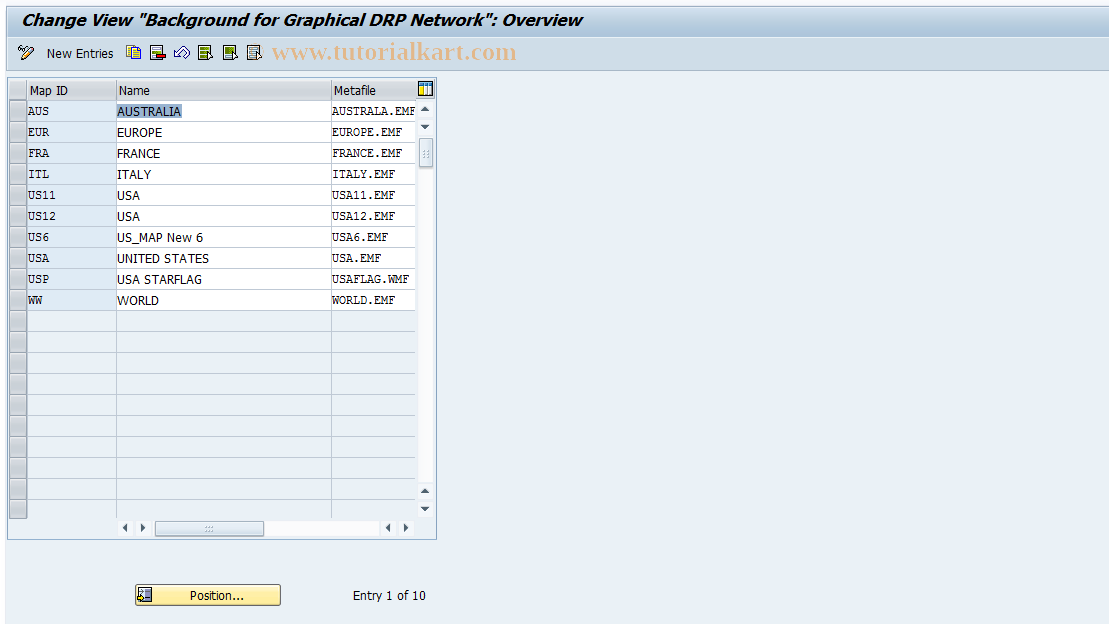Click the US_MAP New 6 name field

pos(223,237)
